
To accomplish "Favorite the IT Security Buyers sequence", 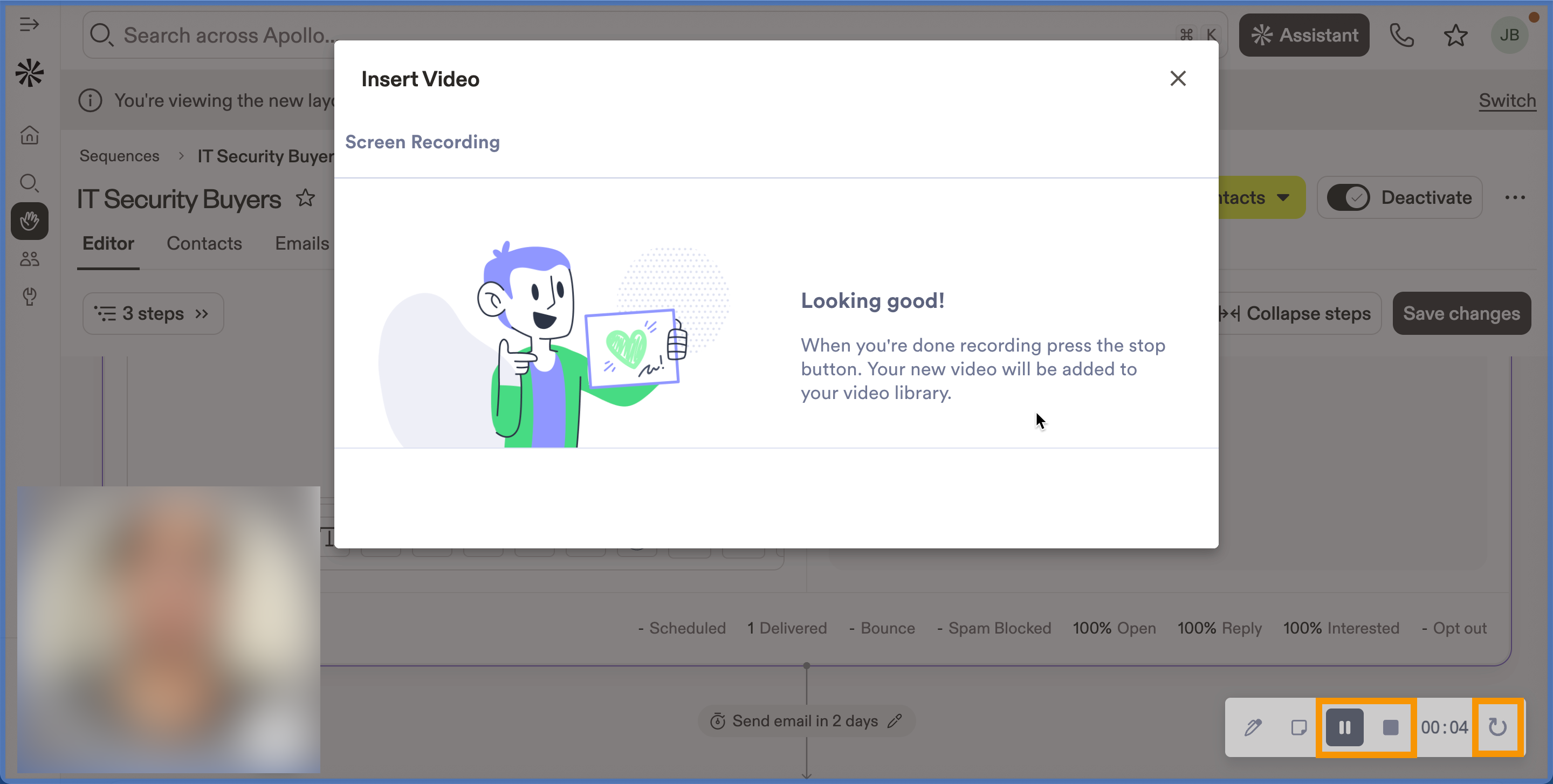I will tap(305, 198).
